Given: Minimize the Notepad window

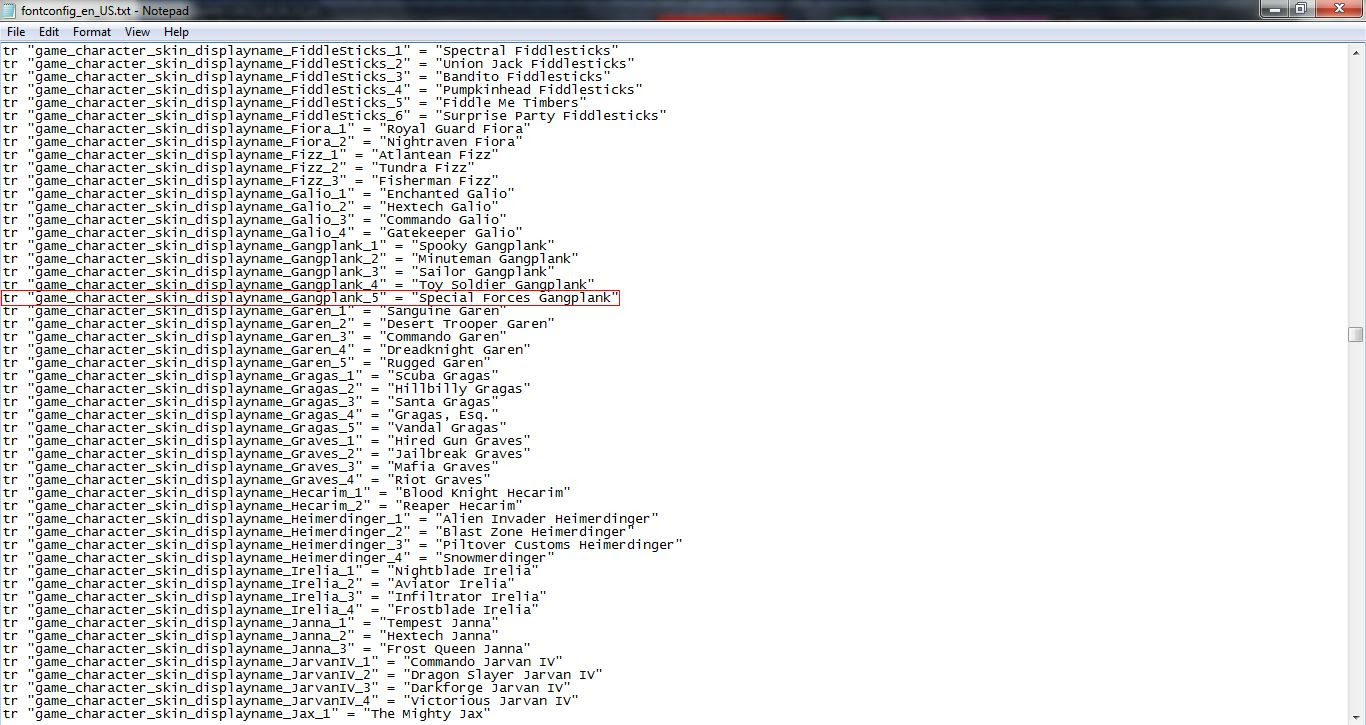Looking at the screenshot, I should [x=1273, y=9].
